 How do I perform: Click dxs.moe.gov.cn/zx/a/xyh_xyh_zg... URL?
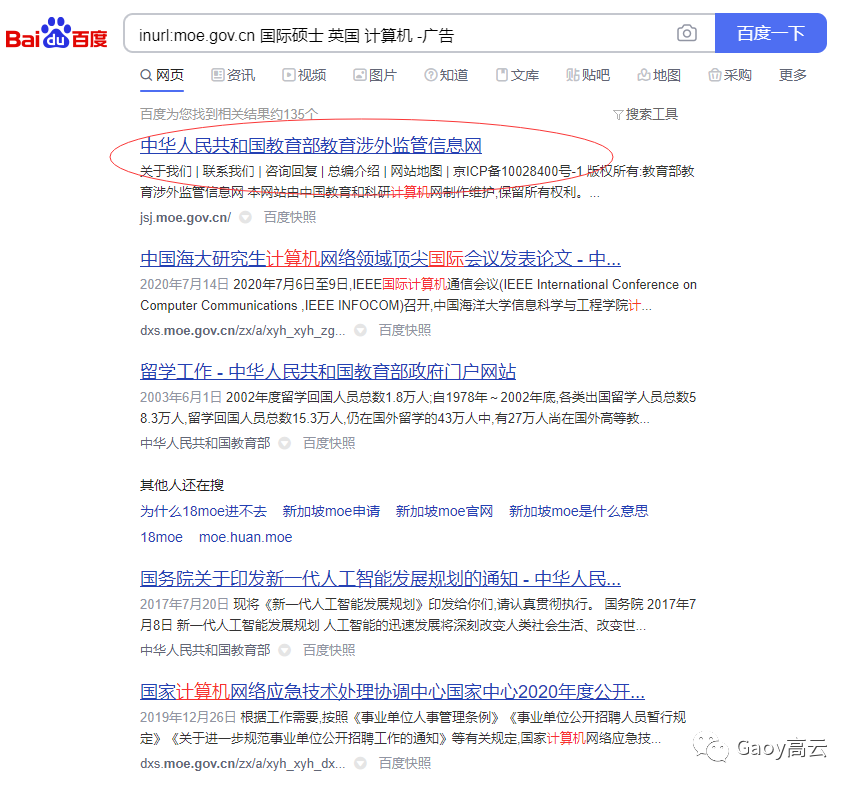tap(243, 331)
